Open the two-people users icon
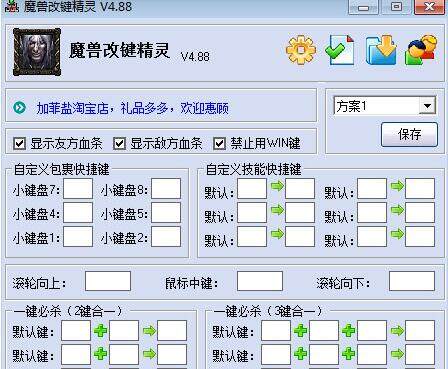The image size is (448, 369). (x=421, y=49)
